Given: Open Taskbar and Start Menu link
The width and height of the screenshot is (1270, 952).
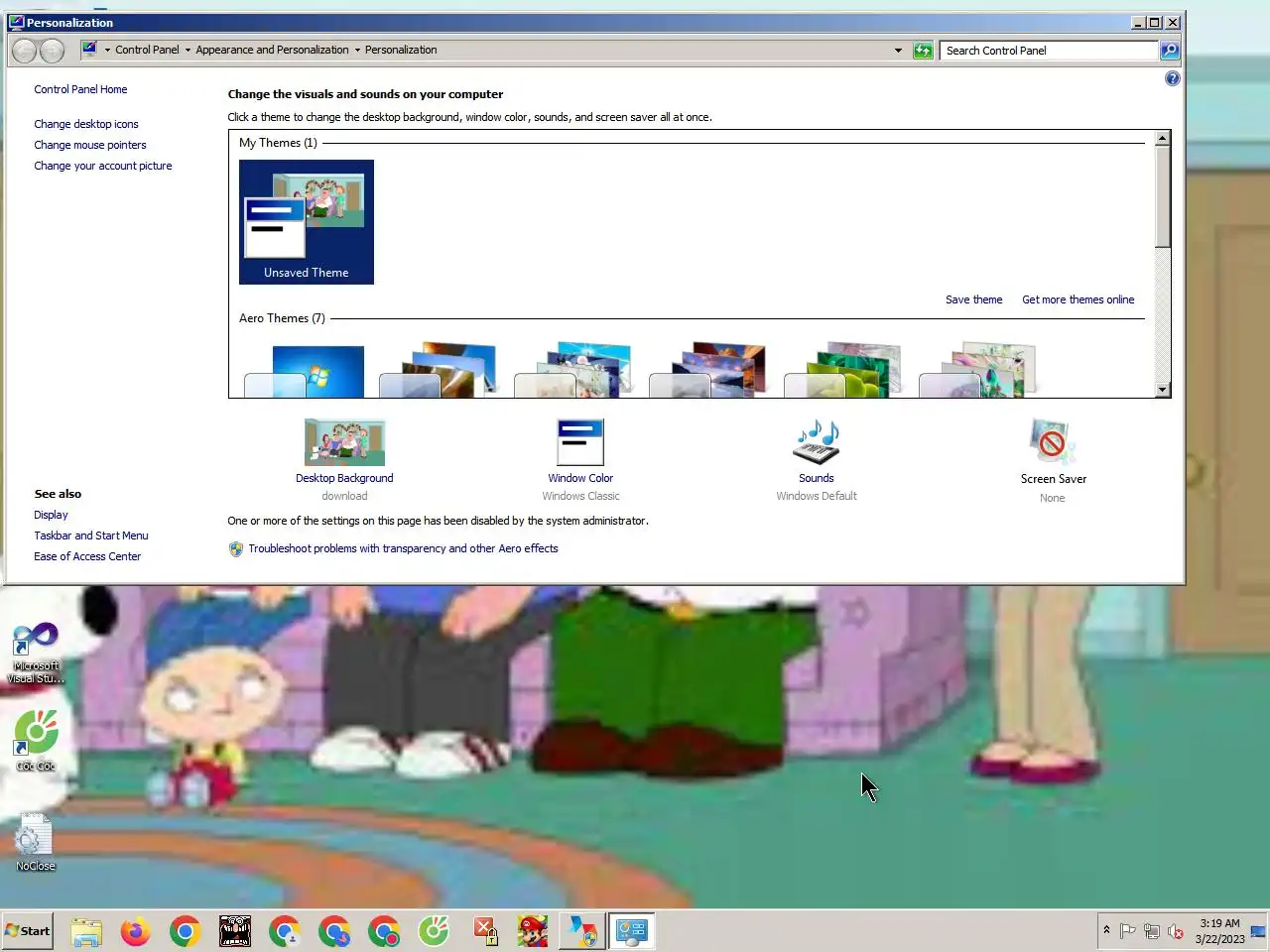Looking at the screenshot, I should pyautogui.click(x=91, y=535).
